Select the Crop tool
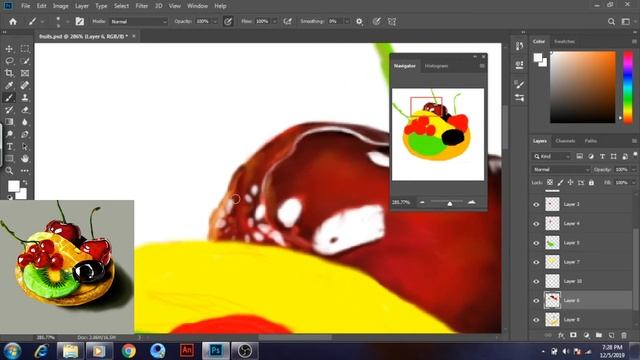This screenshot has width=640, height=360. point(9,73)
